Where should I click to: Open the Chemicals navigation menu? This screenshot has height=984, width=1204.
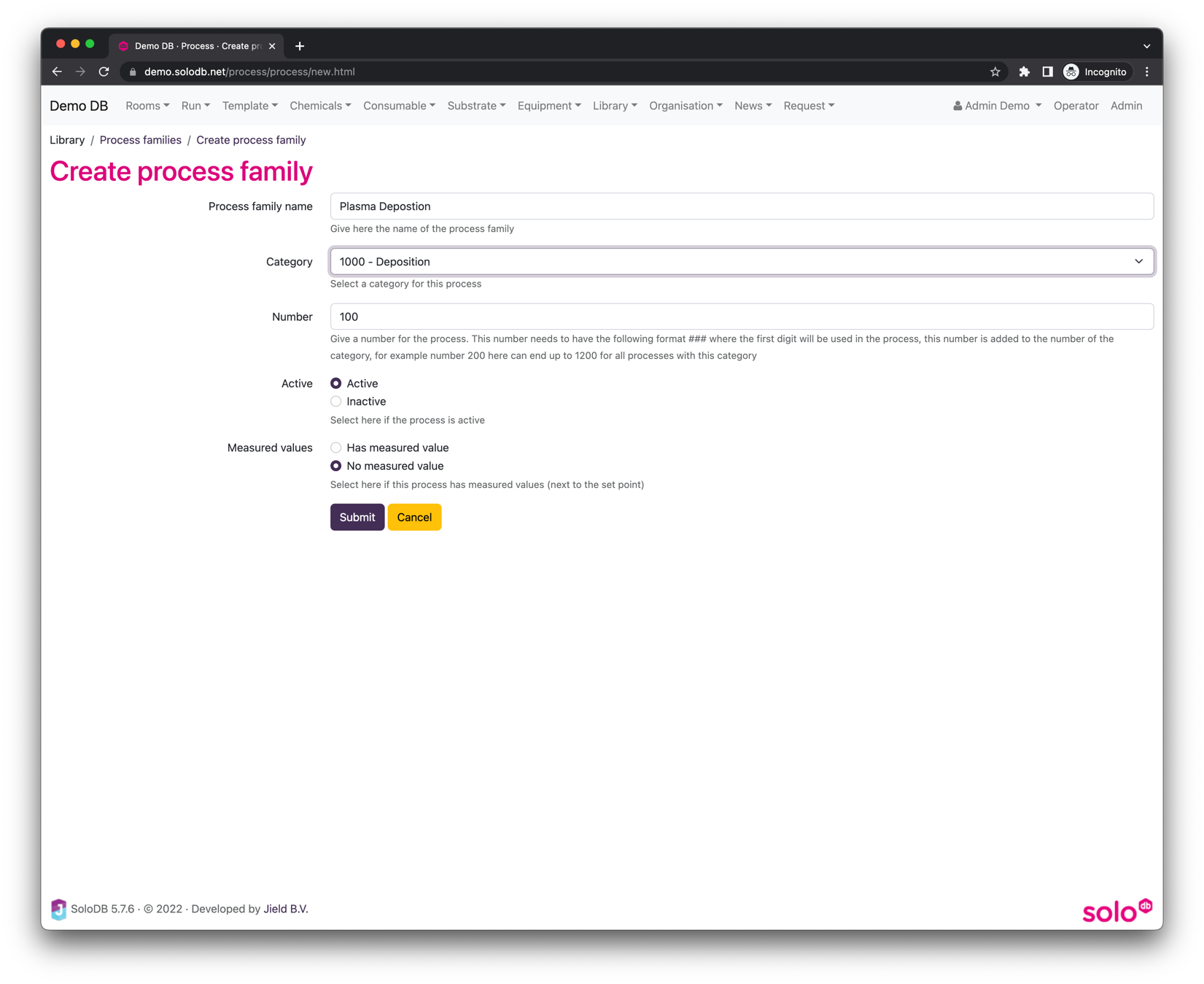coord(320,106)
